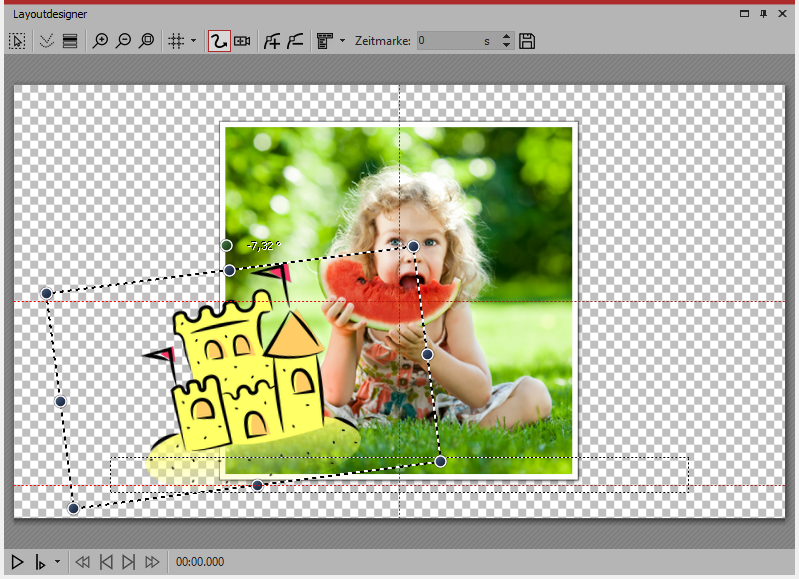
Task: Remove a motion path keyframe
Action: (x=295, y=41)
